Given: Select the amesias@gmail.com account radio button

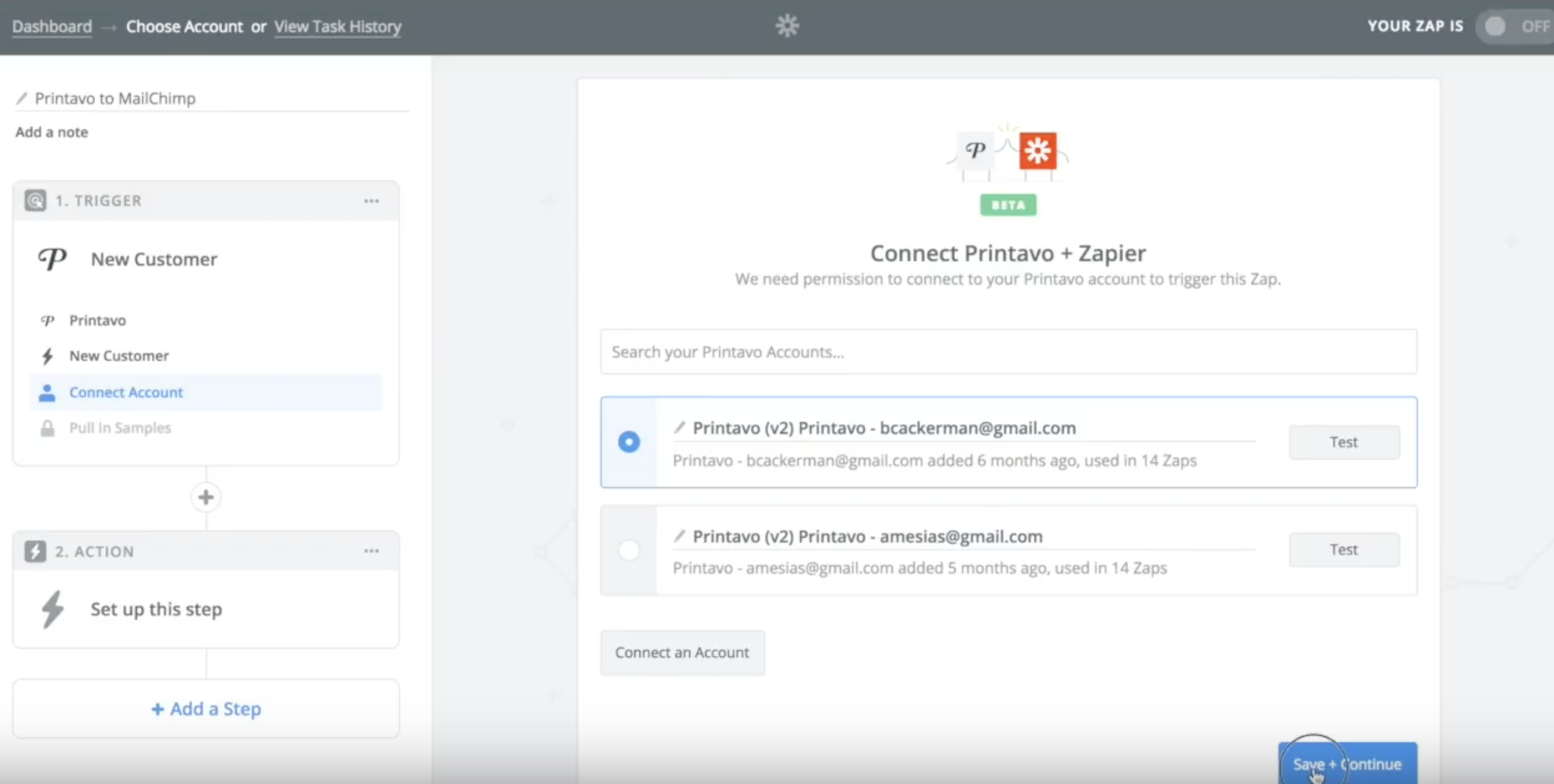Looking at the screenshot, I should point(629,550).
